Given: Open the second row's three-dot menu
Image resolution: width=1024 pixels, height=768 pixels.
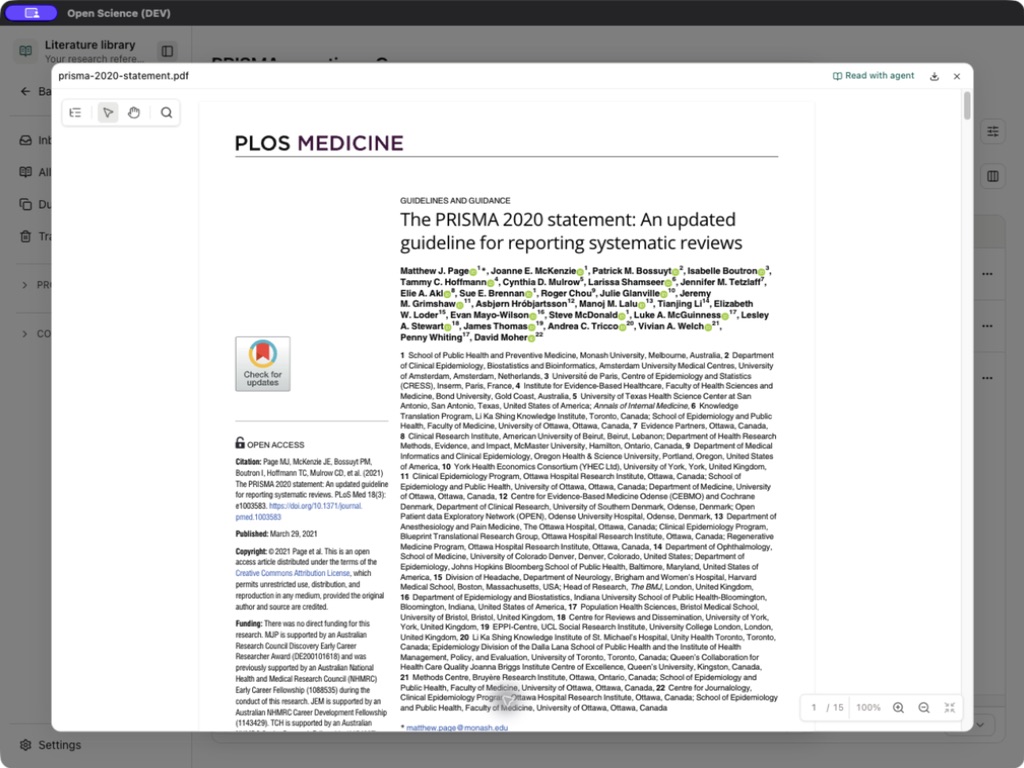Looking at the screenshot, I should pyautogui.click(x=987, y=325).
